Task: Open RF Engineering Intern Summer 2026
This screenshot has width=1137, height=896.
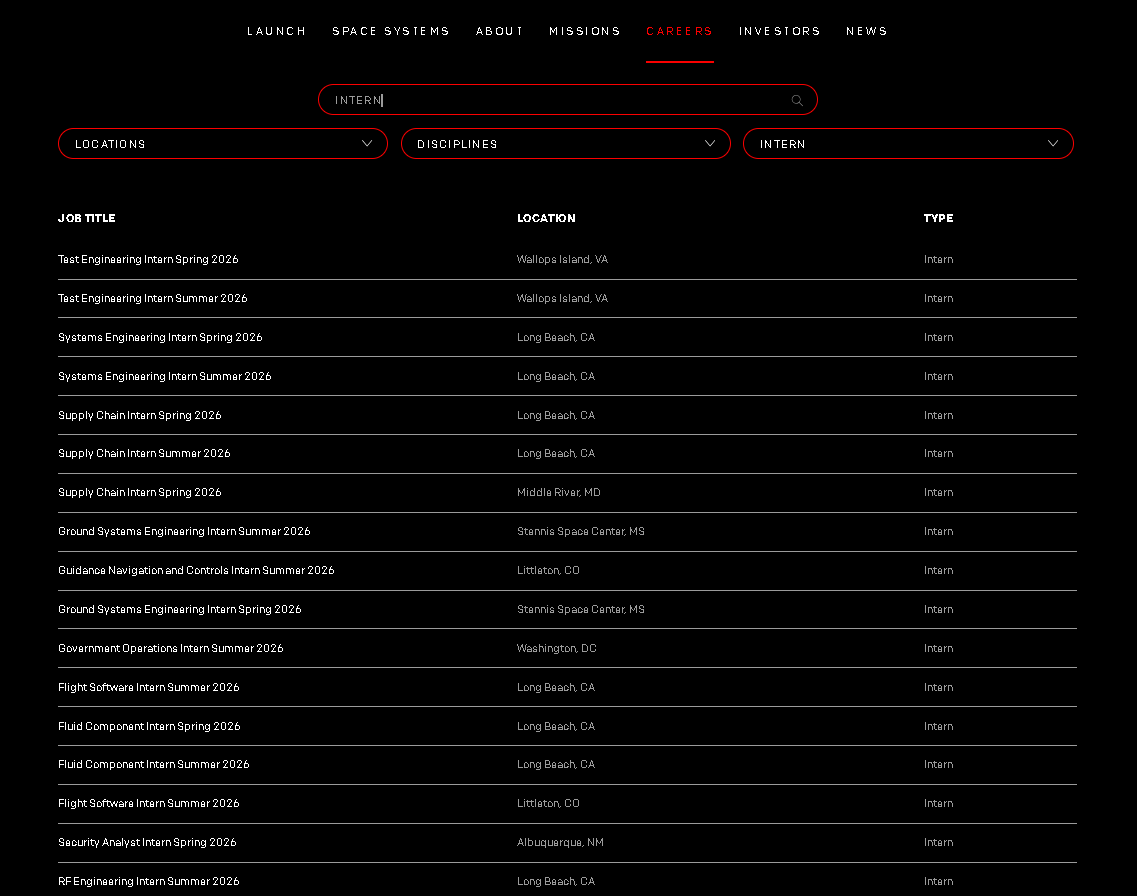Action: [x=149, y=882]
